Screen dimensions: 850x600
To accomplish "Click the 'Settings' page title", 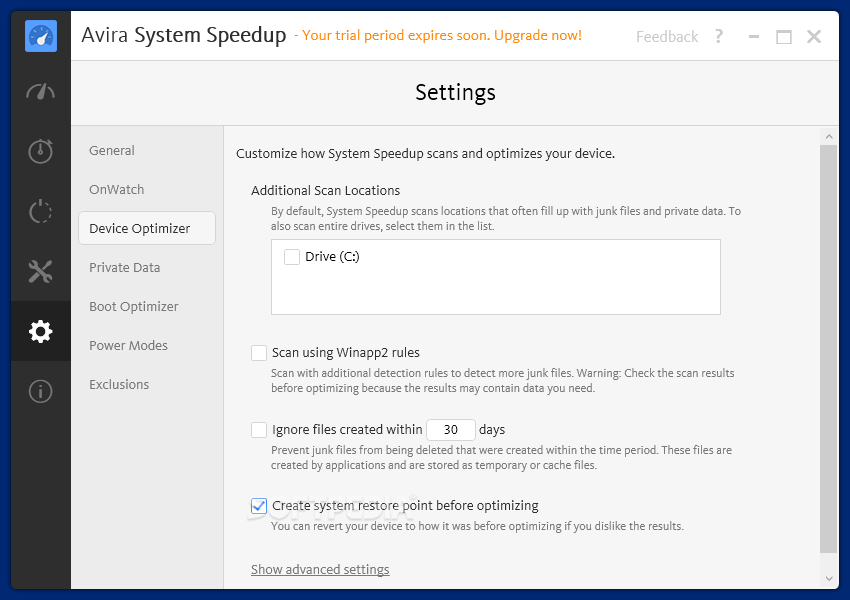I will coord(455,93).
